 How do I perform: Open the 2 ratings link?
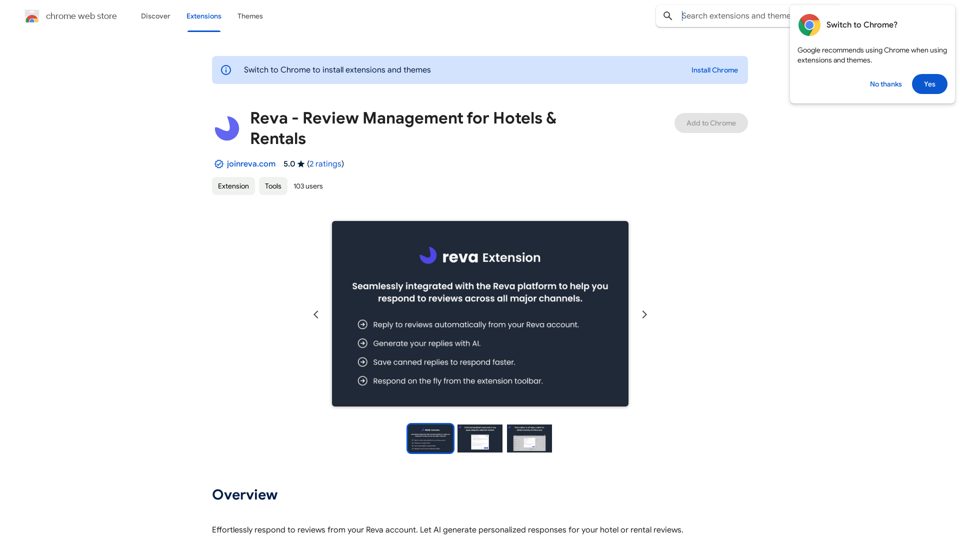325,164
